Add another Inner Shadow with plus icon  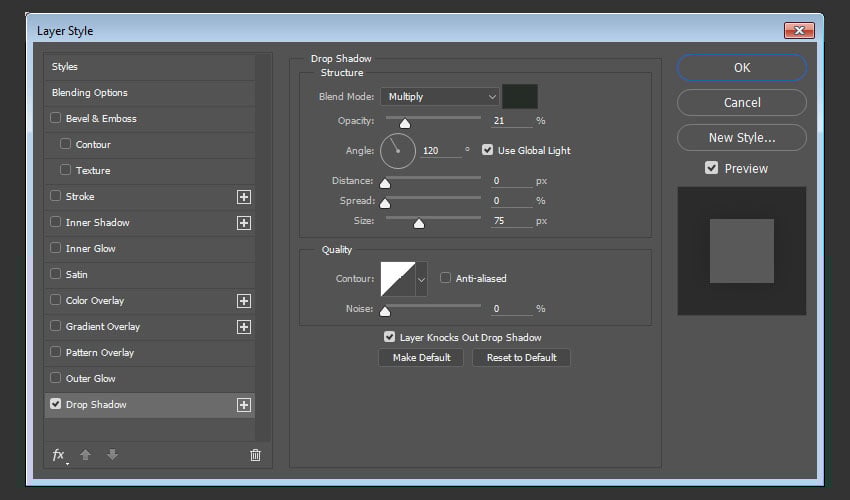click(243, 223)
